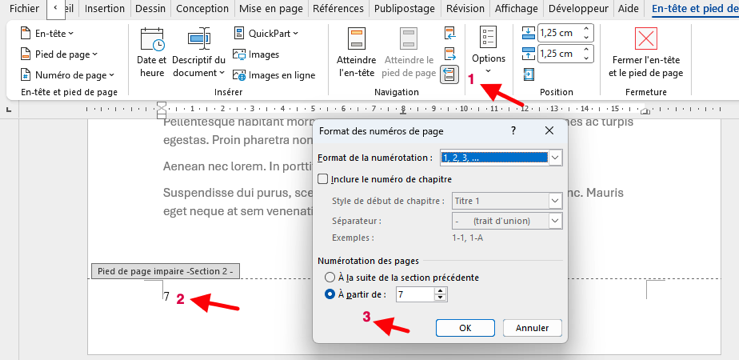Switch to the Affichage tab
The image size is (739, 360).
click(x=517, y=8)
